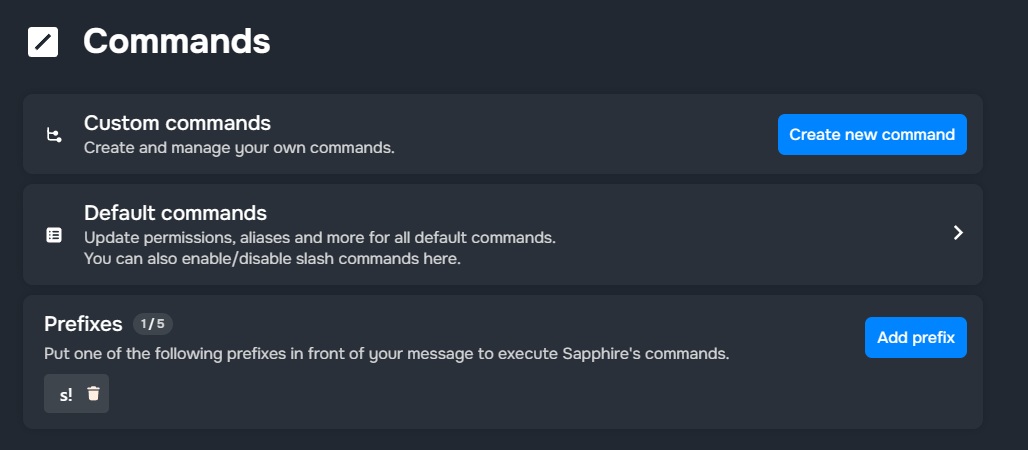Expand Default commands with the right chevron

pos(958,233)
